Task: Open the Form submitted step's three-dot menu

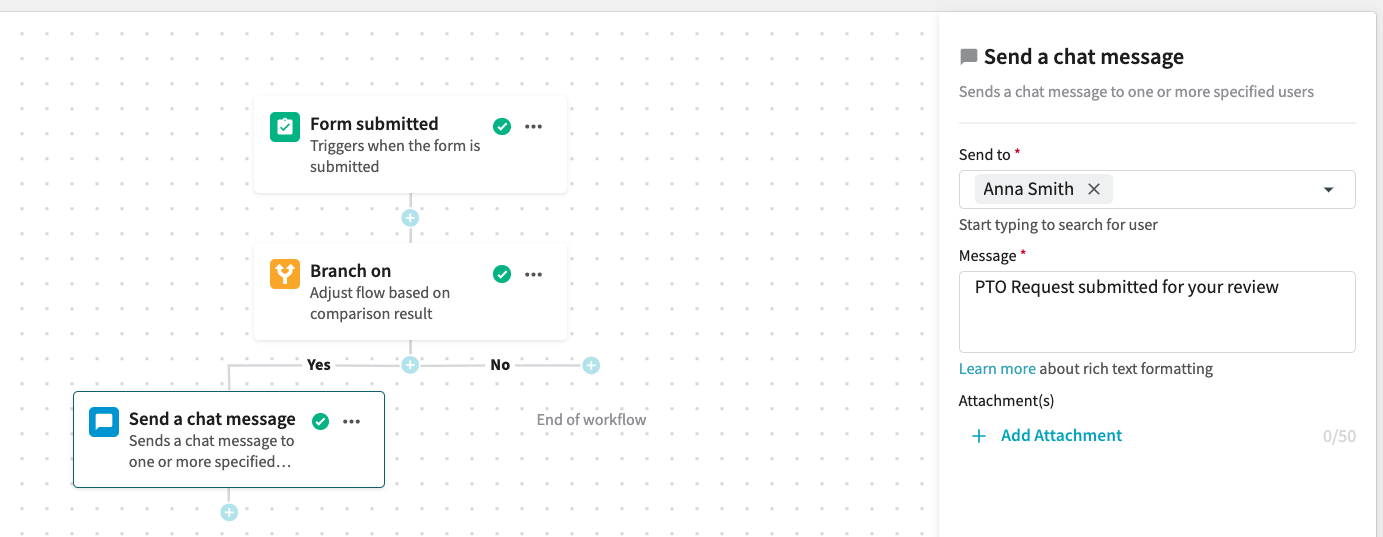Action: pos(534,127)
